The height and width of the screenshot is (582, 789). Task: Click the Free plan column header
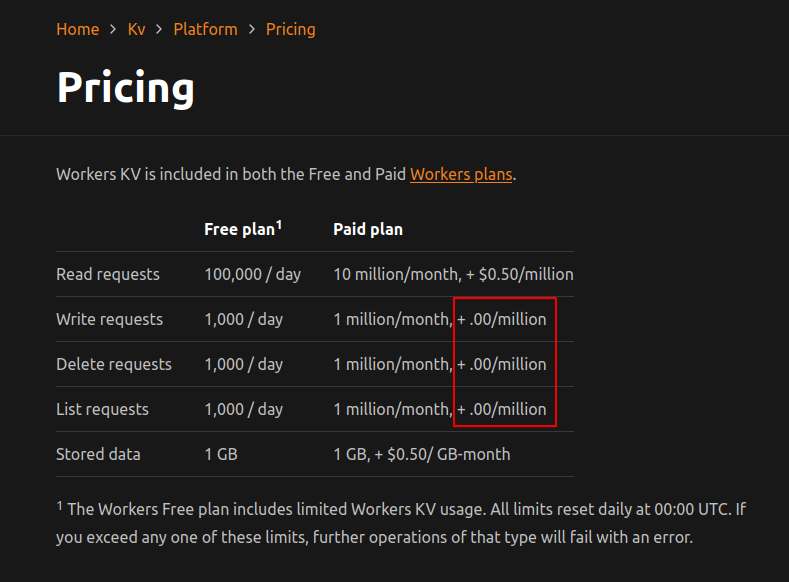(238, 229)
